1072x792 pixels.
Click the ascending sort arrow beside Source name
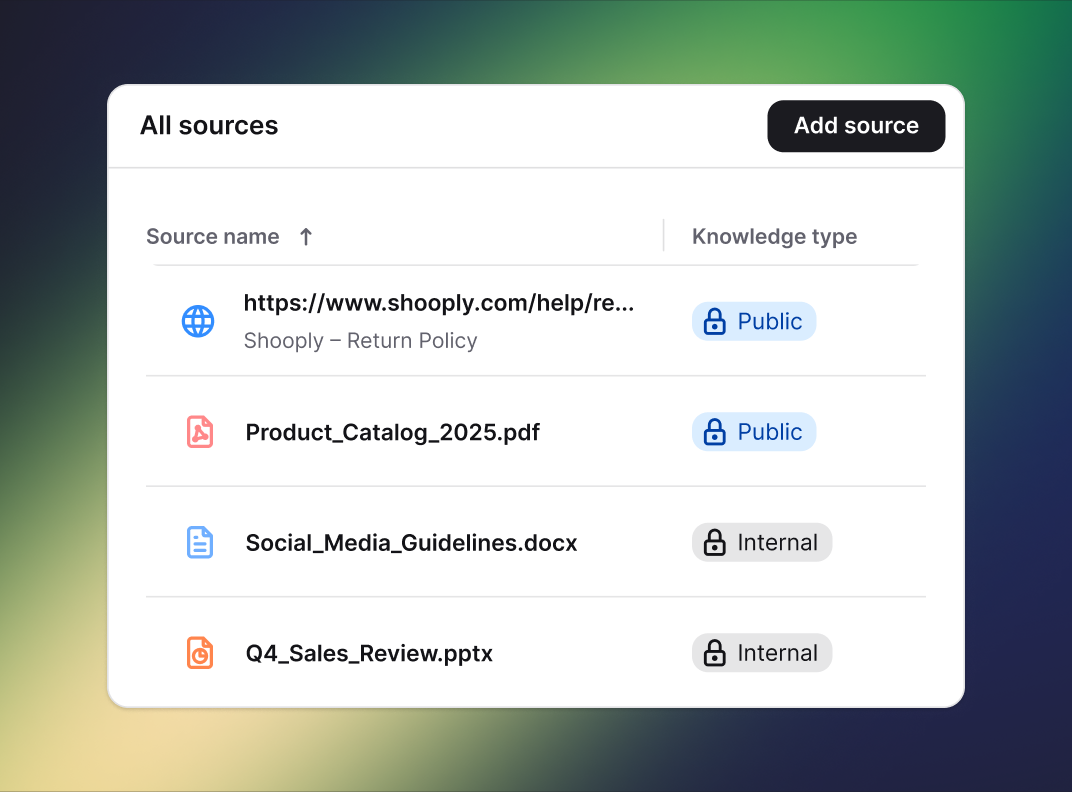pos(305,236)
